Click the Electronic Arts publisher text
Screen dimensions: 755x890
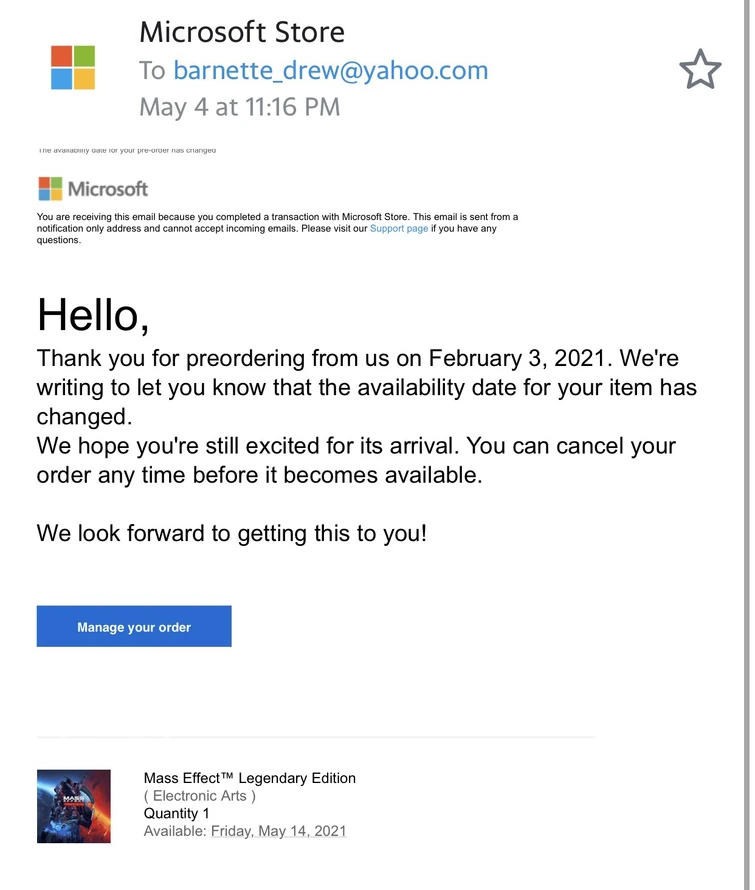point(200,796)
